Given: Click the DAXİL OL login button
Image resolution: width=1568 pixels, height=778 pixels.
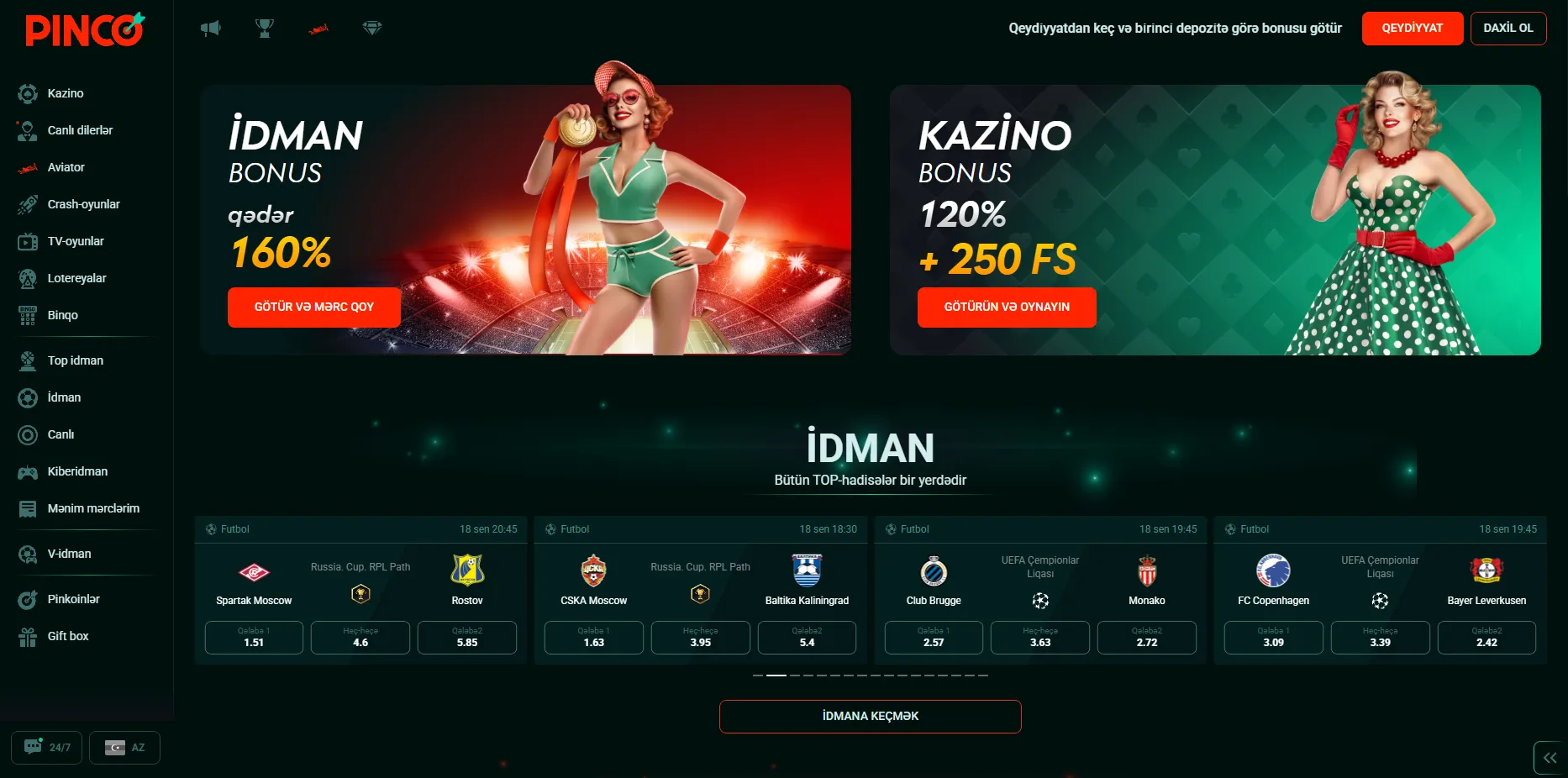Looking at the screenshot, I should coord(1508,29).
